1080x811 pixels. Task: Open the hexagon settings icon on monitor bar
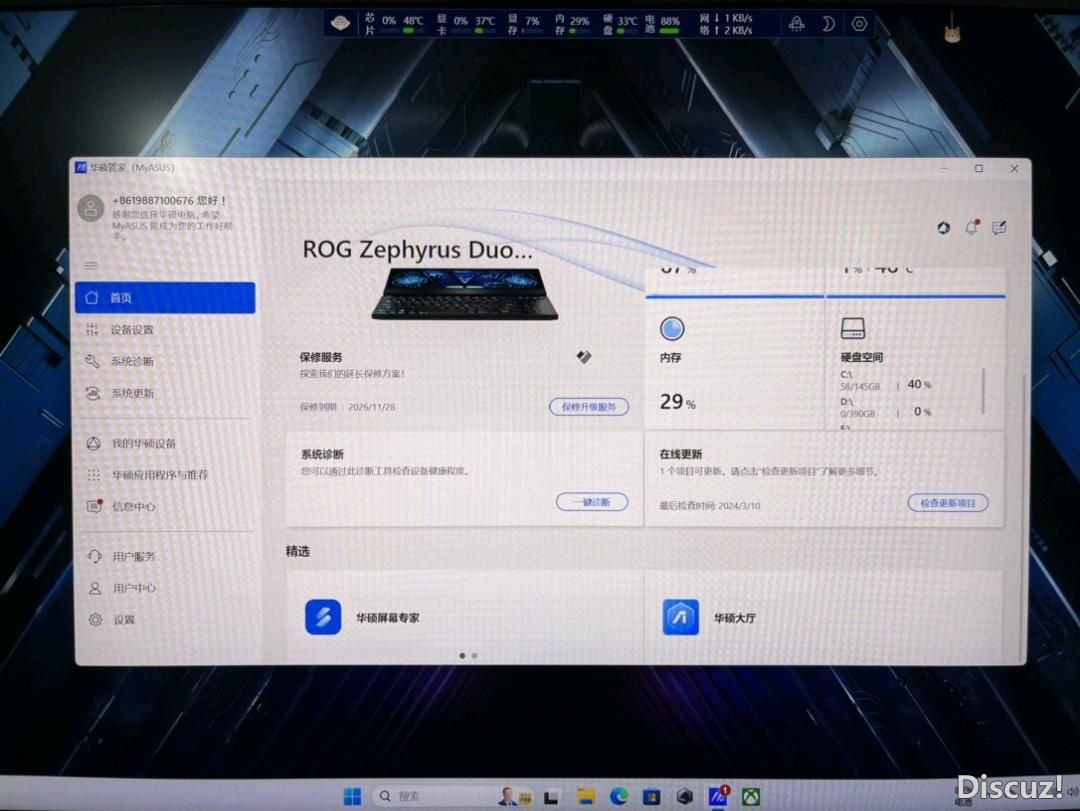coord(859,24)
